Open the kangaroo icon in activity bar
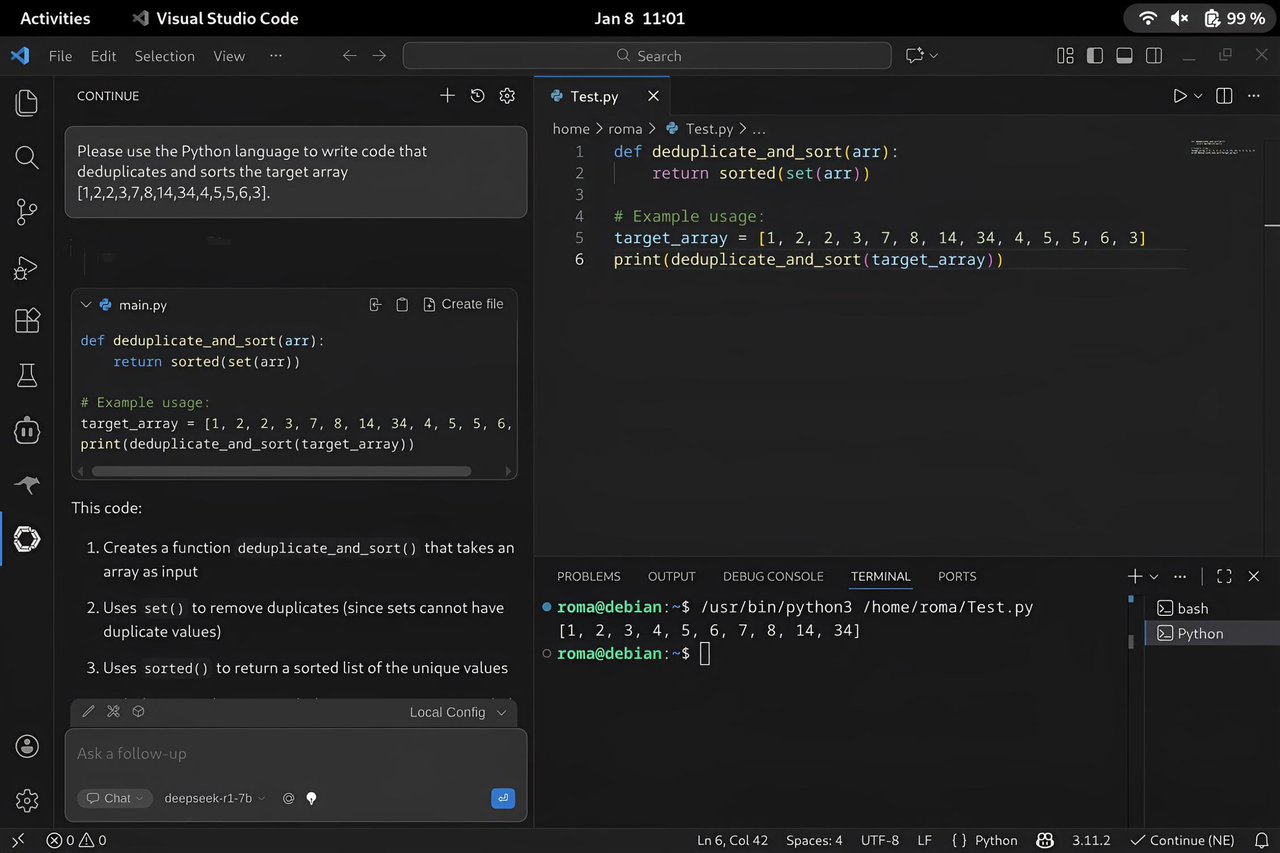Viewport: 1280px width, 853px height. [27, 485]
